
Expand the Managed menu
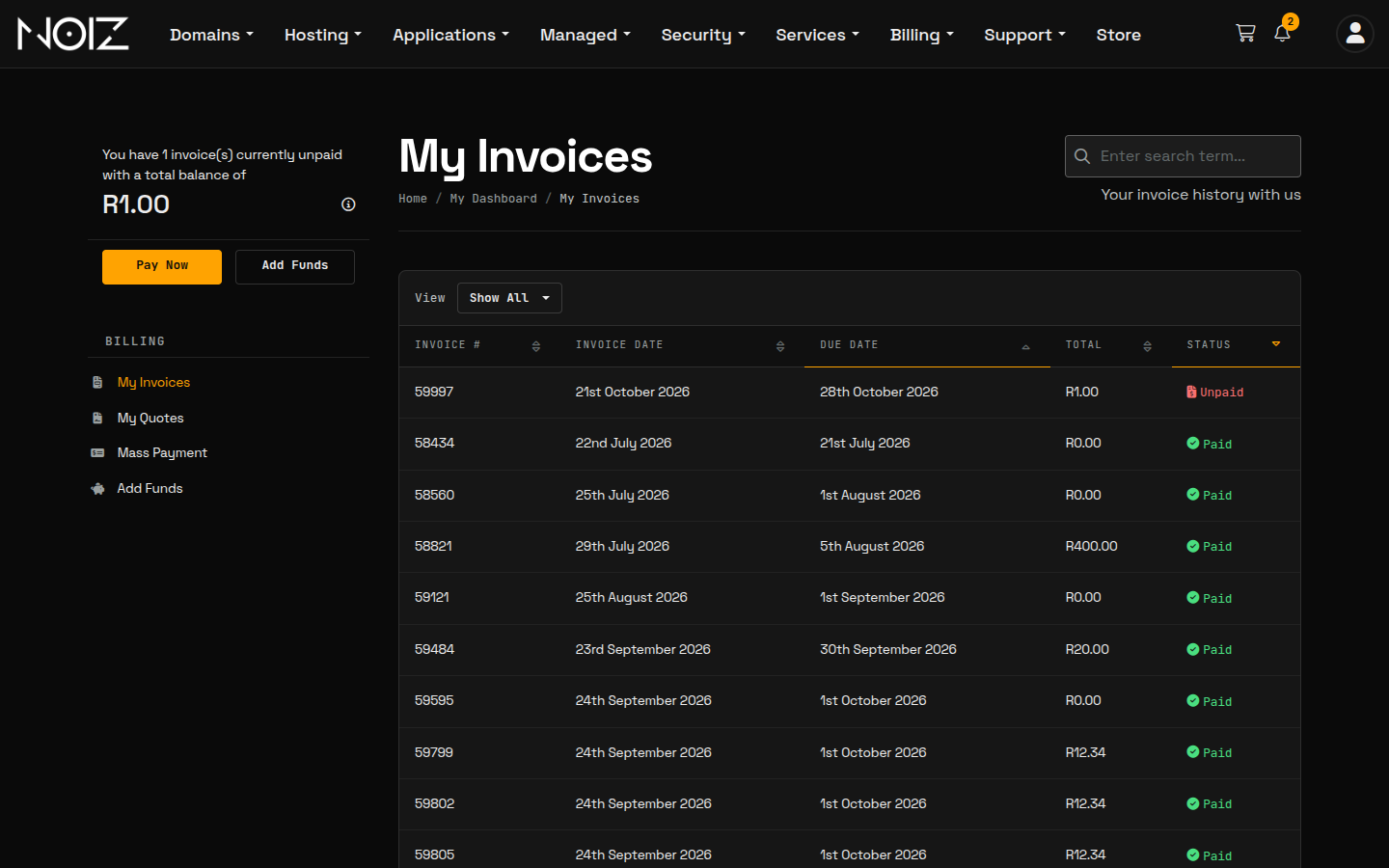[x=586, y=35]
